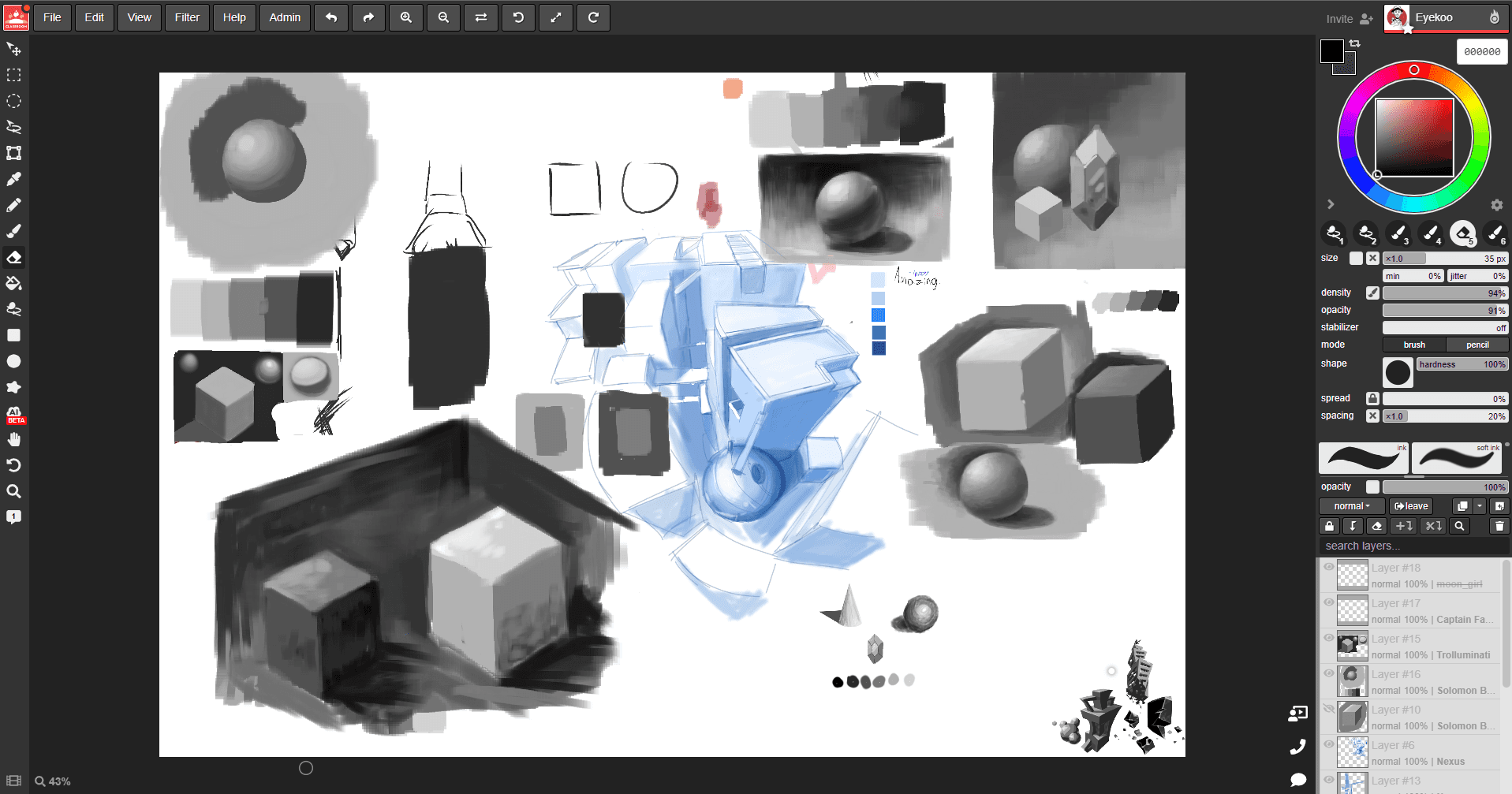
Task: Select the Eyedropper tool
Action: tap(13, 179)
